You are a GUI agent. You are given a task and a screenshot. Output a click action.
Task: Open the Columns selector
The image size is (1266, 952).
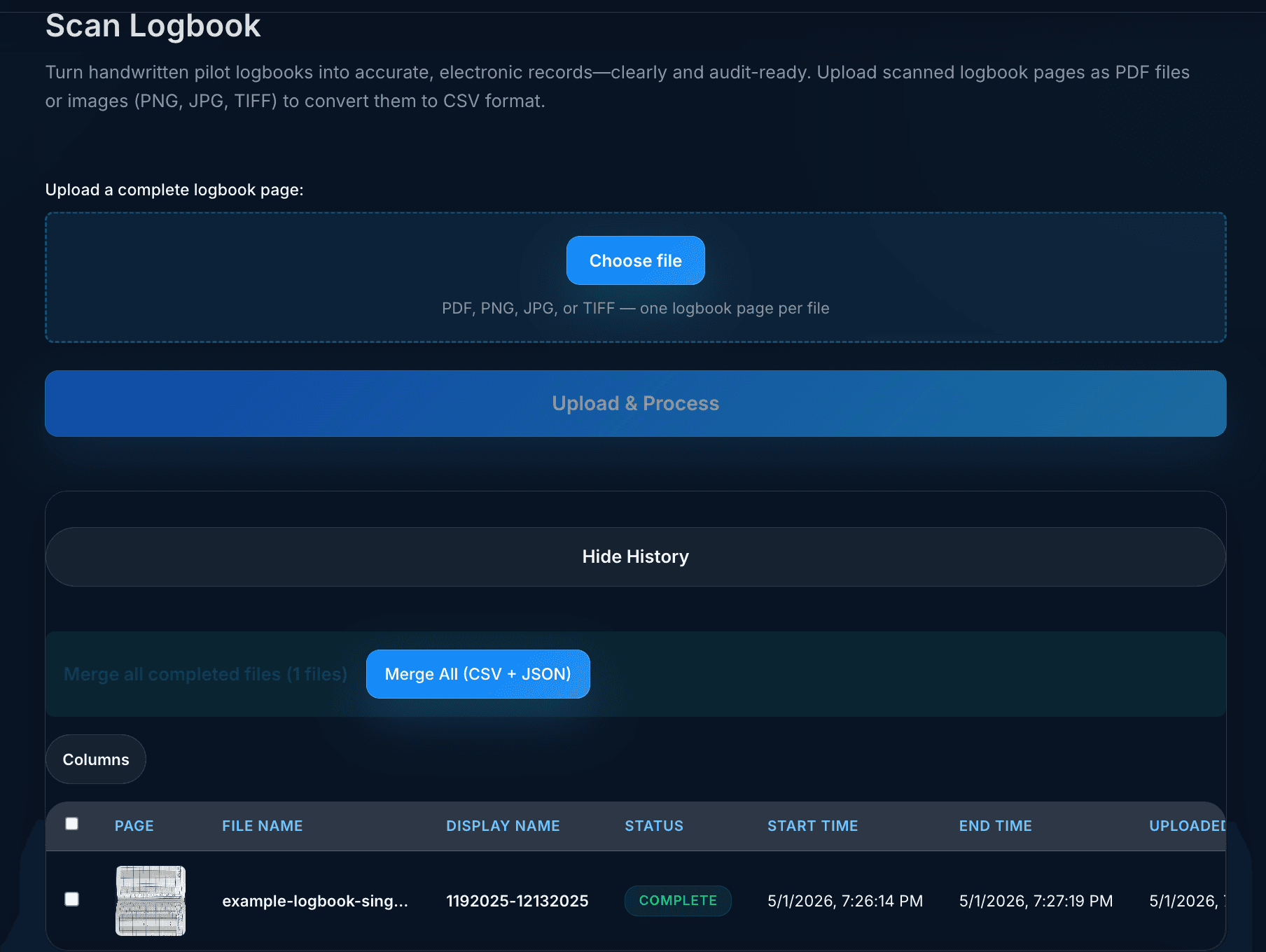96,759
